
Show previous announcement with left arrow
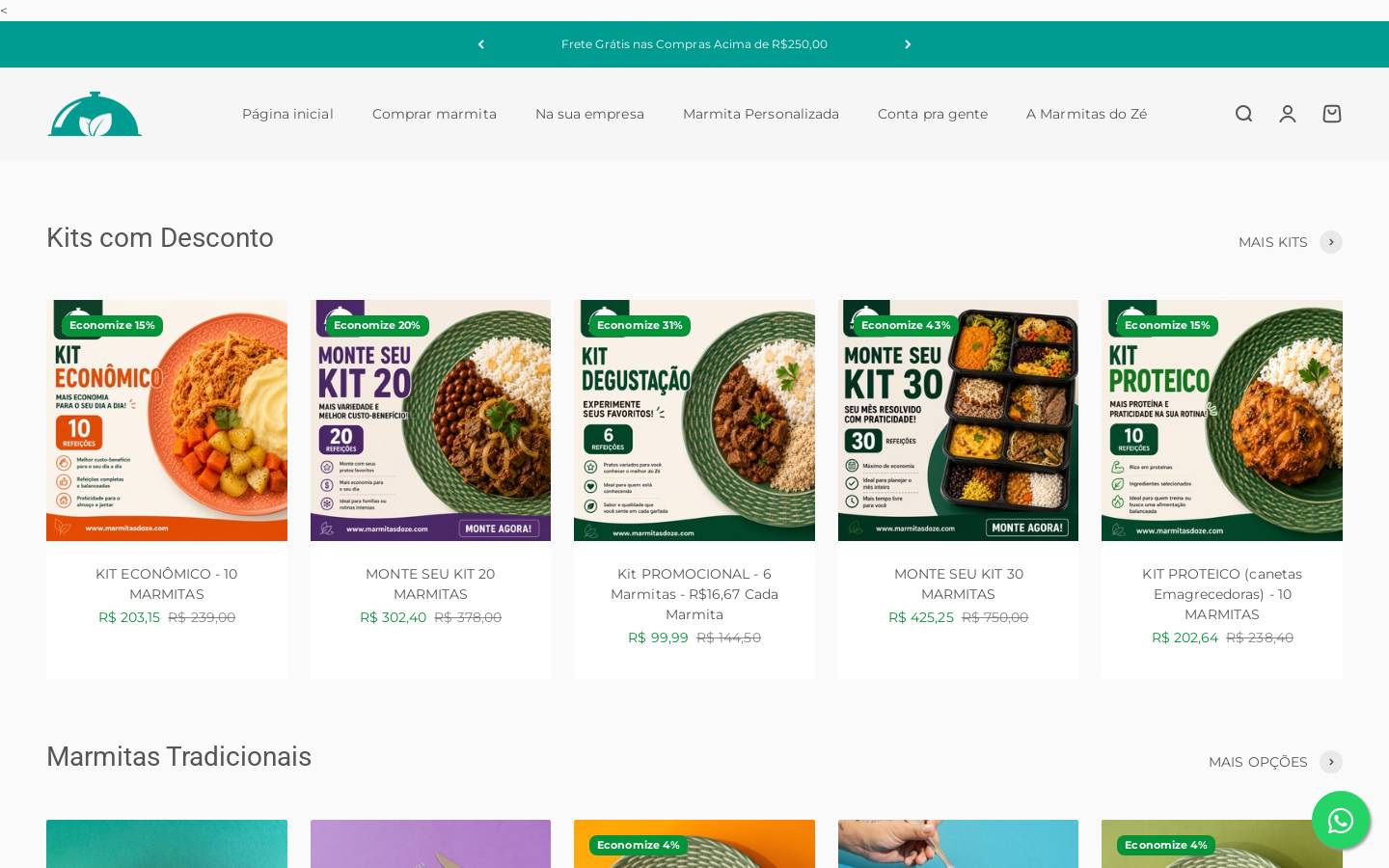pyautogui.click(x=481, y=44)
